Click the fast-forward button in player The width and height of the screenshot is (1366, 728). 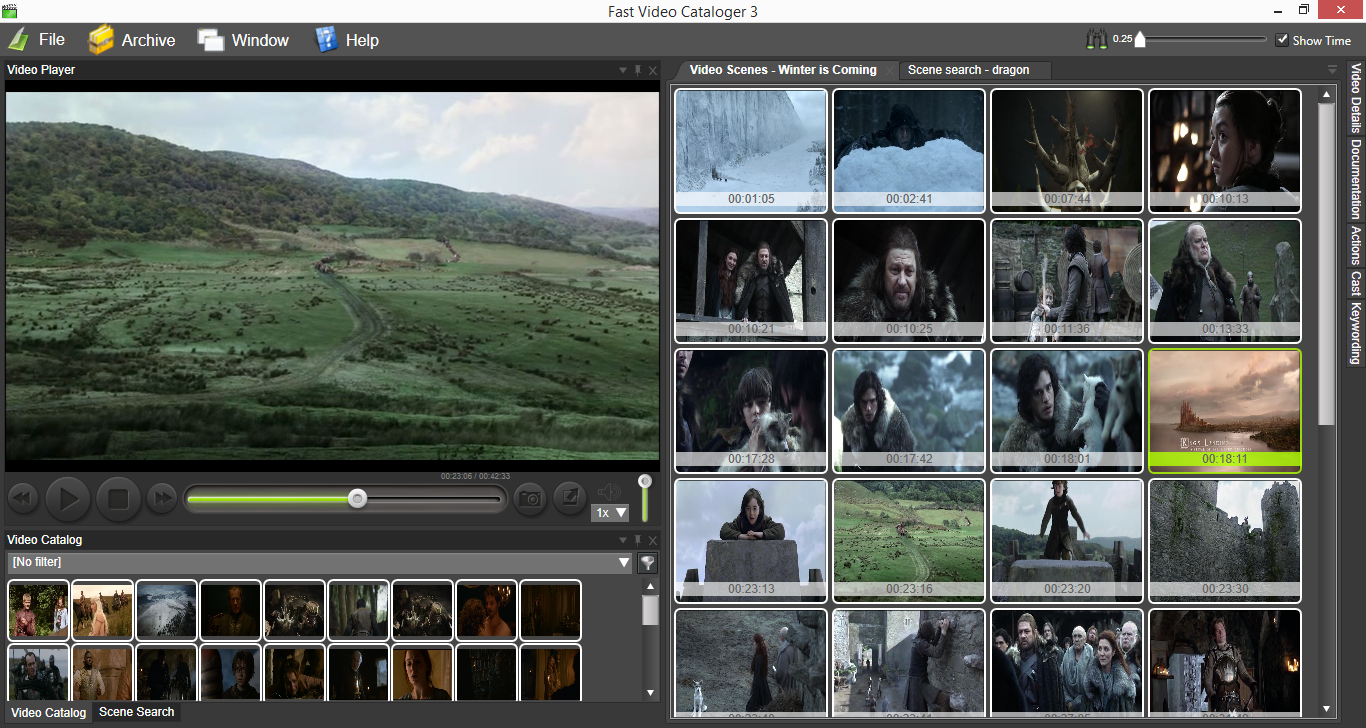(162, 498)
